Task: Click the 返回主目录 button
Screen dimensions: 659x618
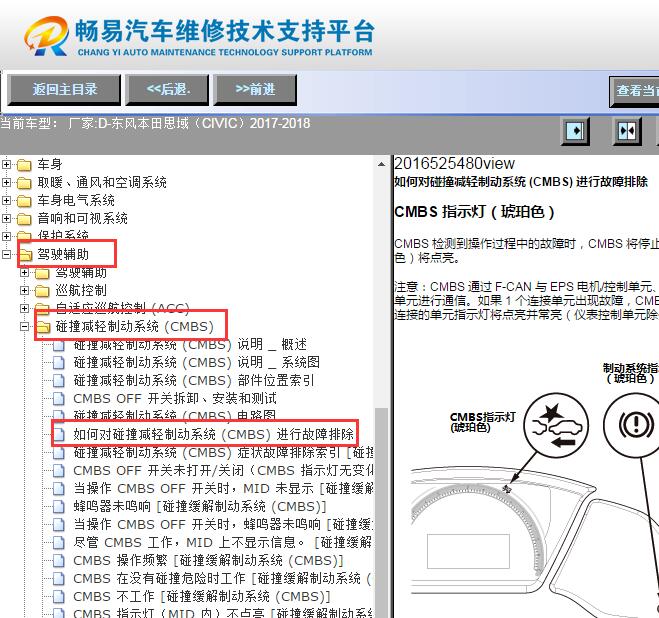Action: click(64, 89)
